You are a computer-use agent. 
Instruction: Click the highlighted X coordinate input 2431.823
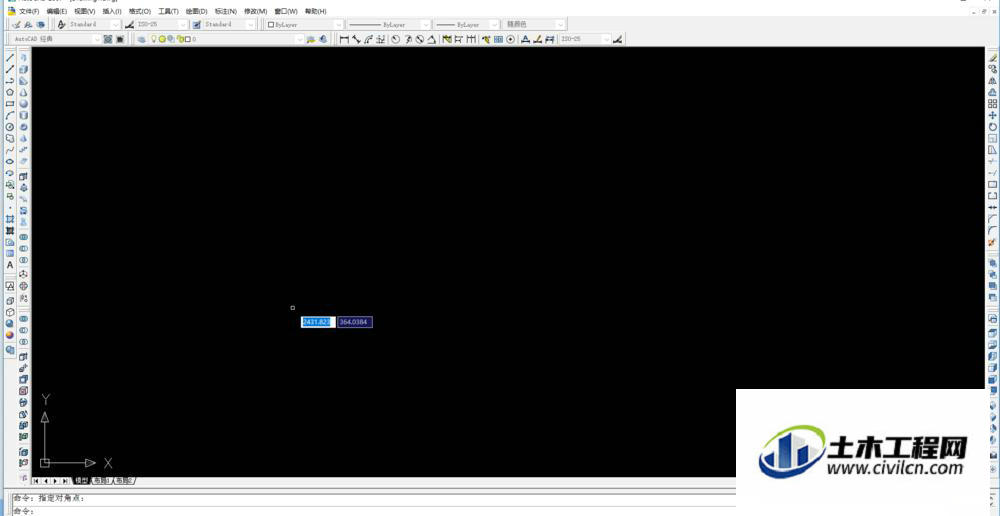tap(318, 322)
